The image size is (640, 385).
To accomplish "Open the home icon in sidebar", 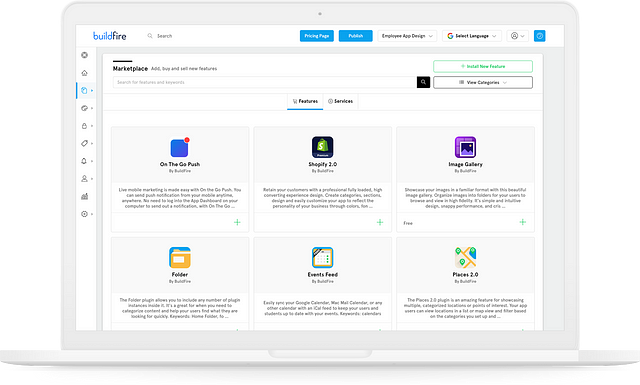I will 84,73.
